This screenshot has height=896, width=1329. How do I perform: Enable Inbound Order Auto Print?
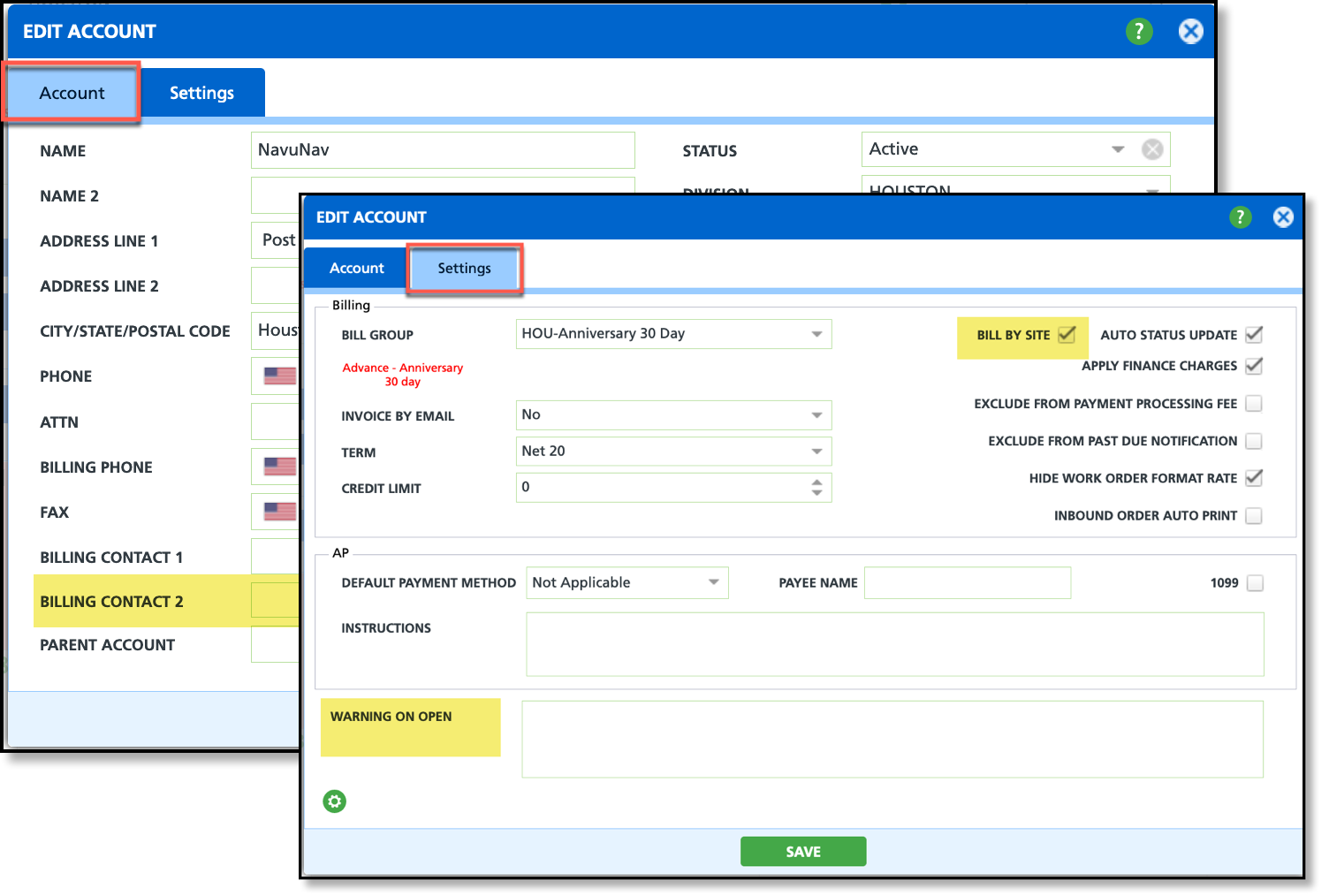pyautogui.click(x=1254, y=515)
